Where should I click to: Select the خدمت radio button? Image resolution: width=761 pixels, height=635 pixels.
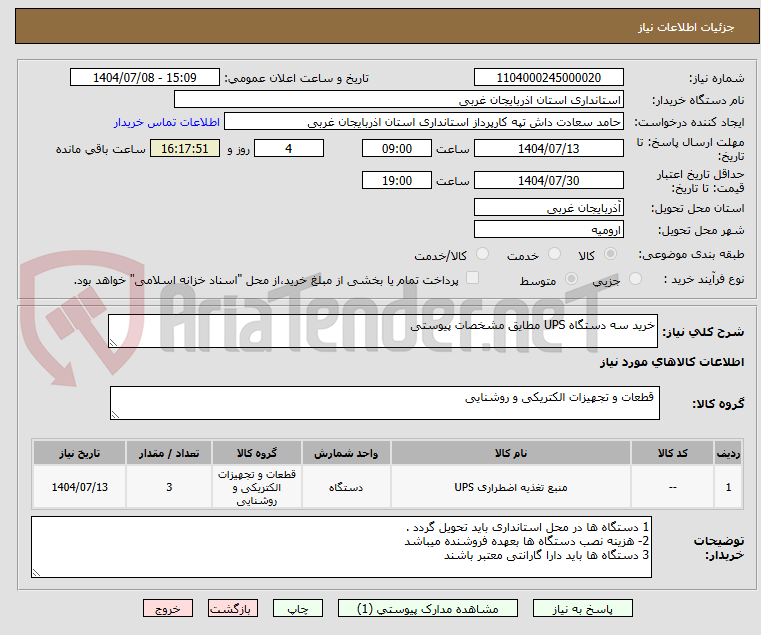coord(554,254)
